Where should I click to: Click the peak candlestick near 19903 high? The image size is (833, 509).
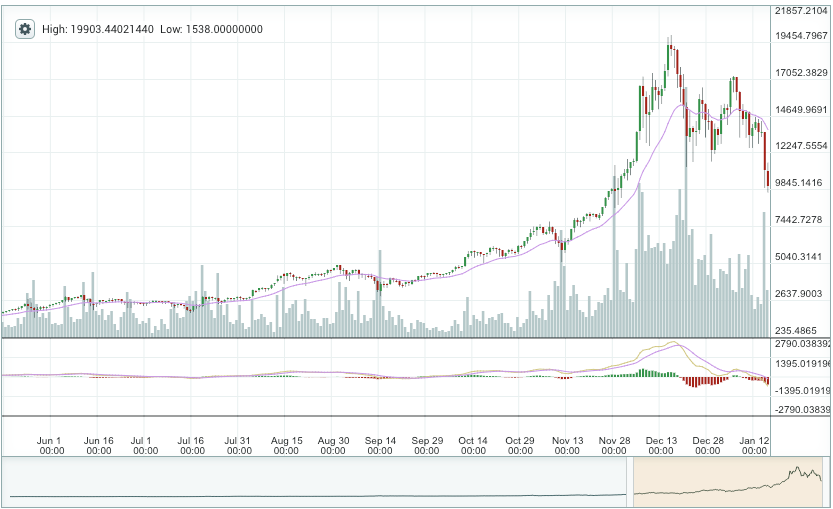tap(670, 47)
